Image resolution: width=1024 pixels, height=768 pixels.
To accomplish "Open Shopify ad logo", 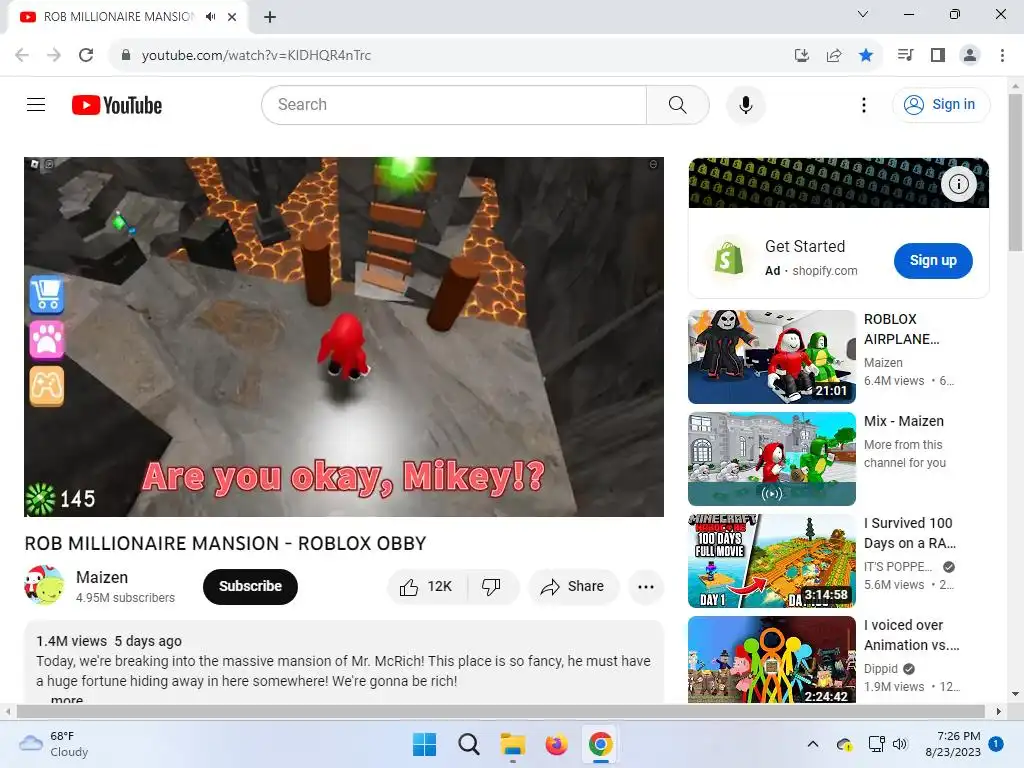I will 728,259.
